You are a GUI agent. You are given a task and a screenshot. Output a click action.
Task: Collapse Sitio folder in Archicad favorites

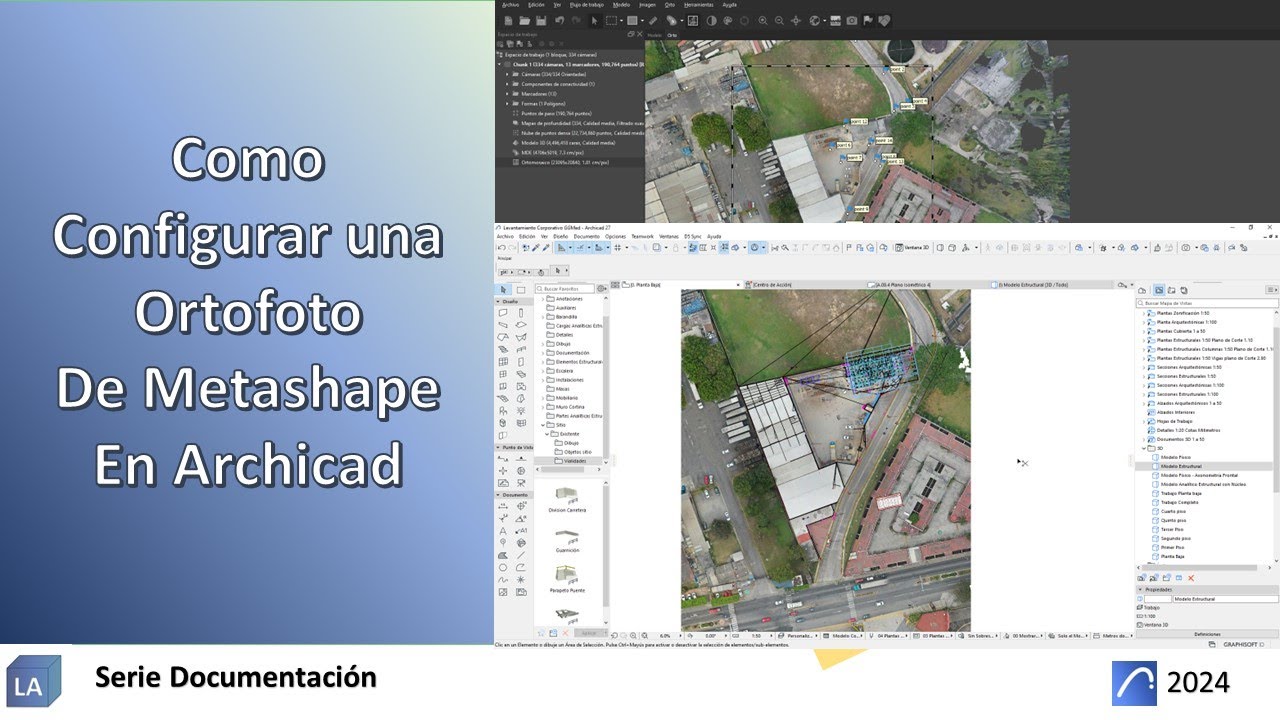(x=543, y=424)
